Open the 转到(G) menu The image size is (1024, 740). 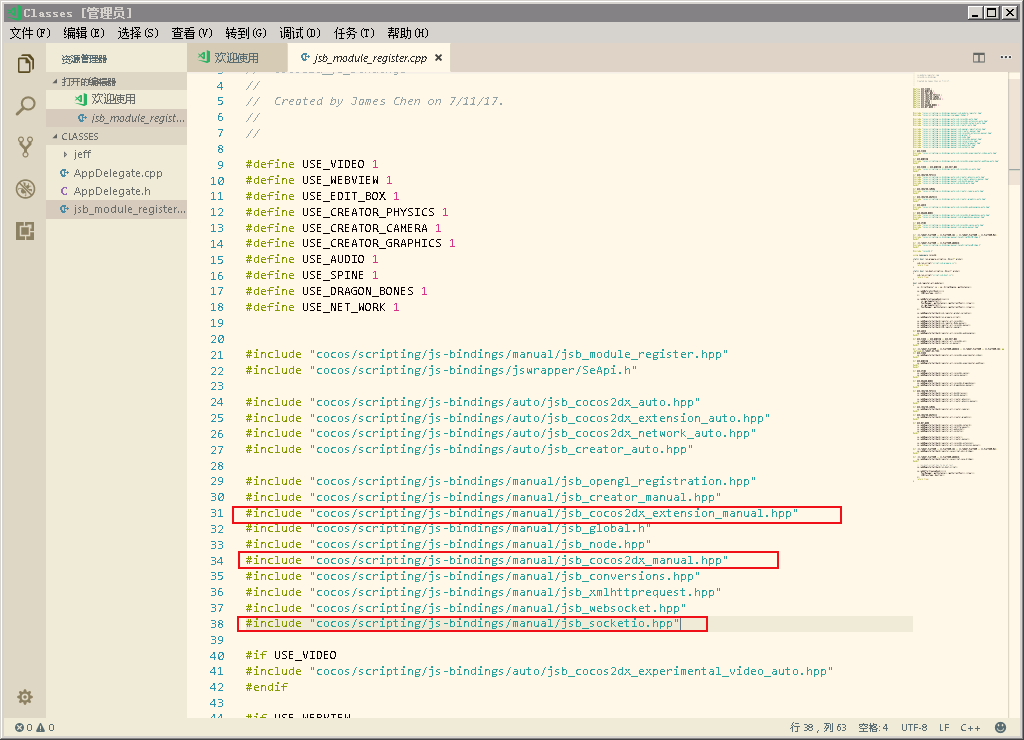click(246, 33)
